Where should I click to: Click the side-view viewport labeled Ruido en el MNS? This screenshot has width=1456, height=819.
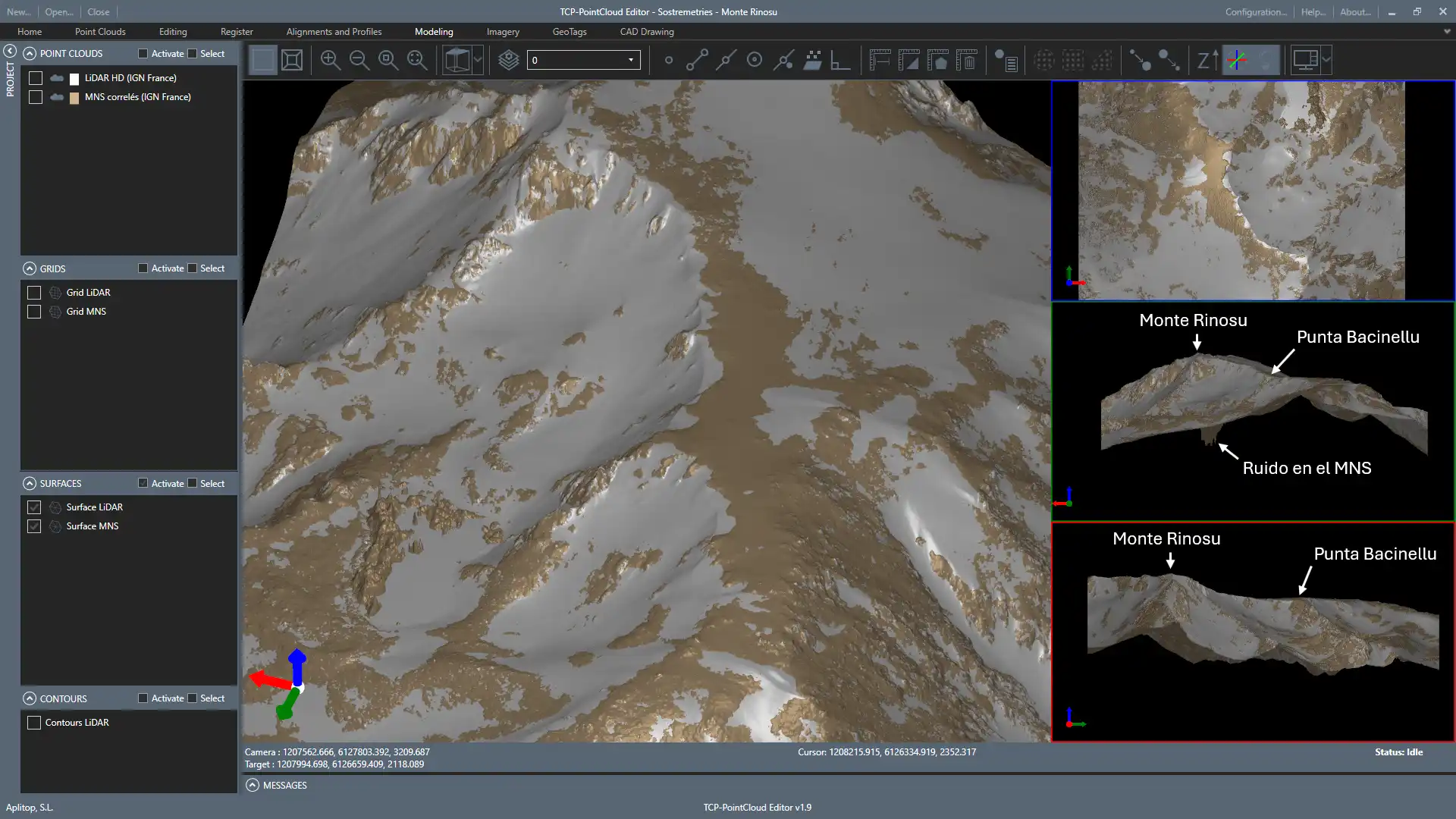click(x=1253, y=411)
